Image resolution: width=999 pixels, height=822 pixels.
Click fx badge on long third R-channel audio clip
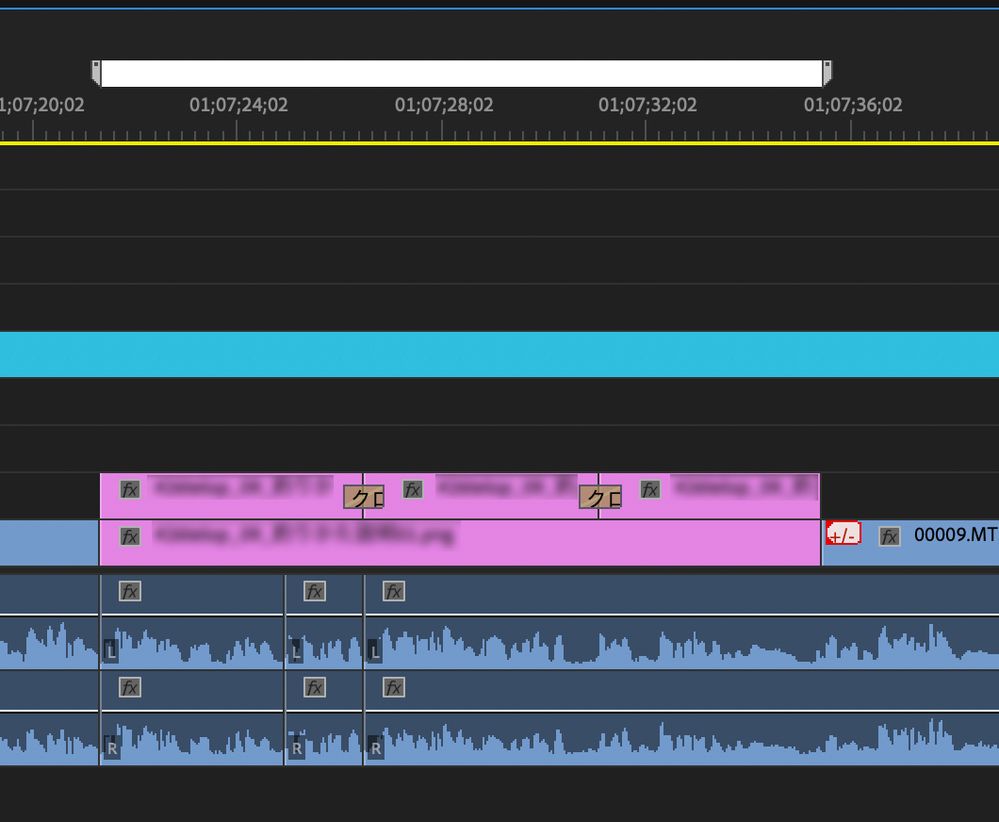(x=394, y=688)
